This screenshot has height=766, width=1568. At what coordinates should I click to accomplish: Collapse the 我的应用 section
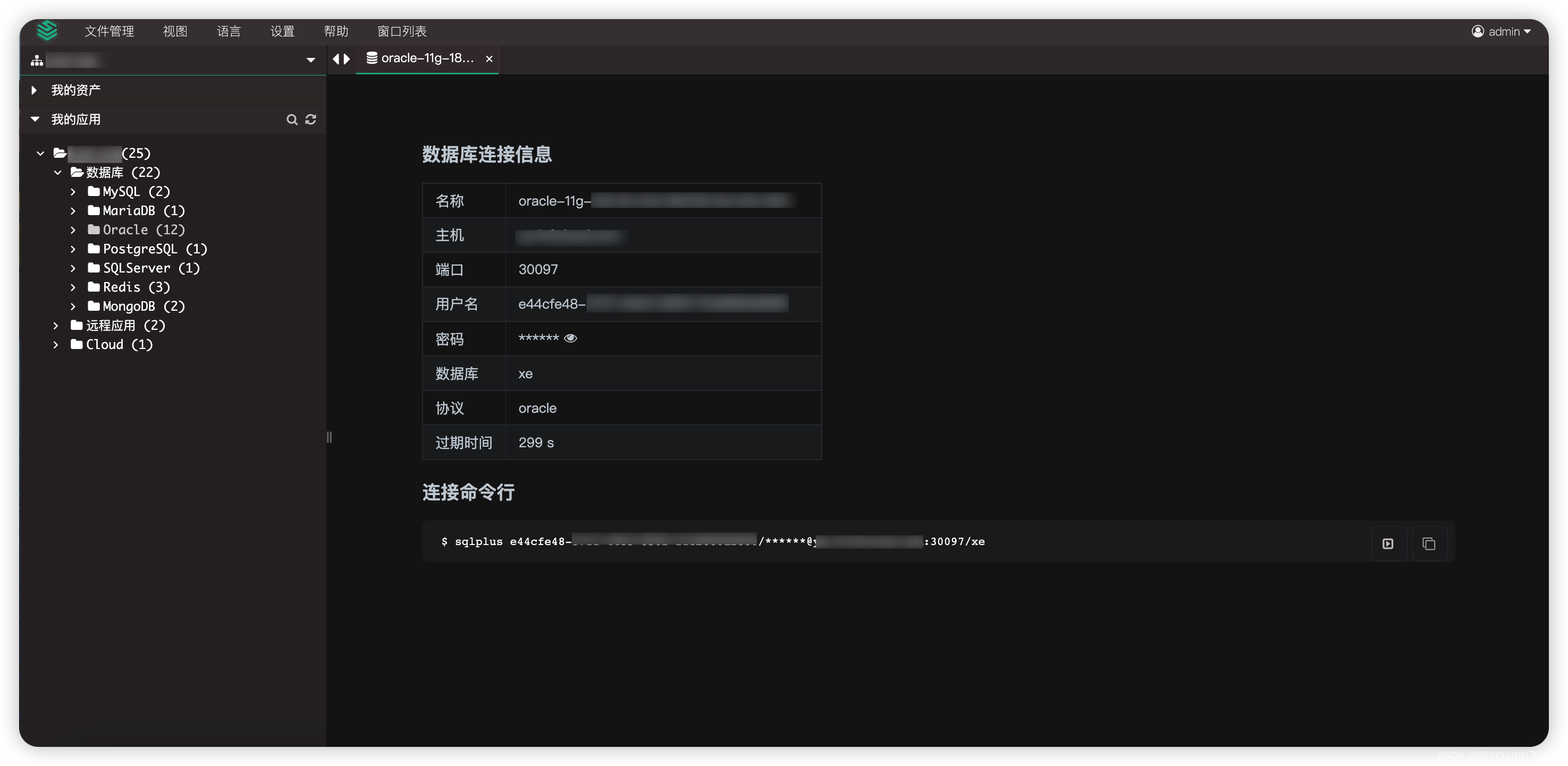tap(35, 119)
